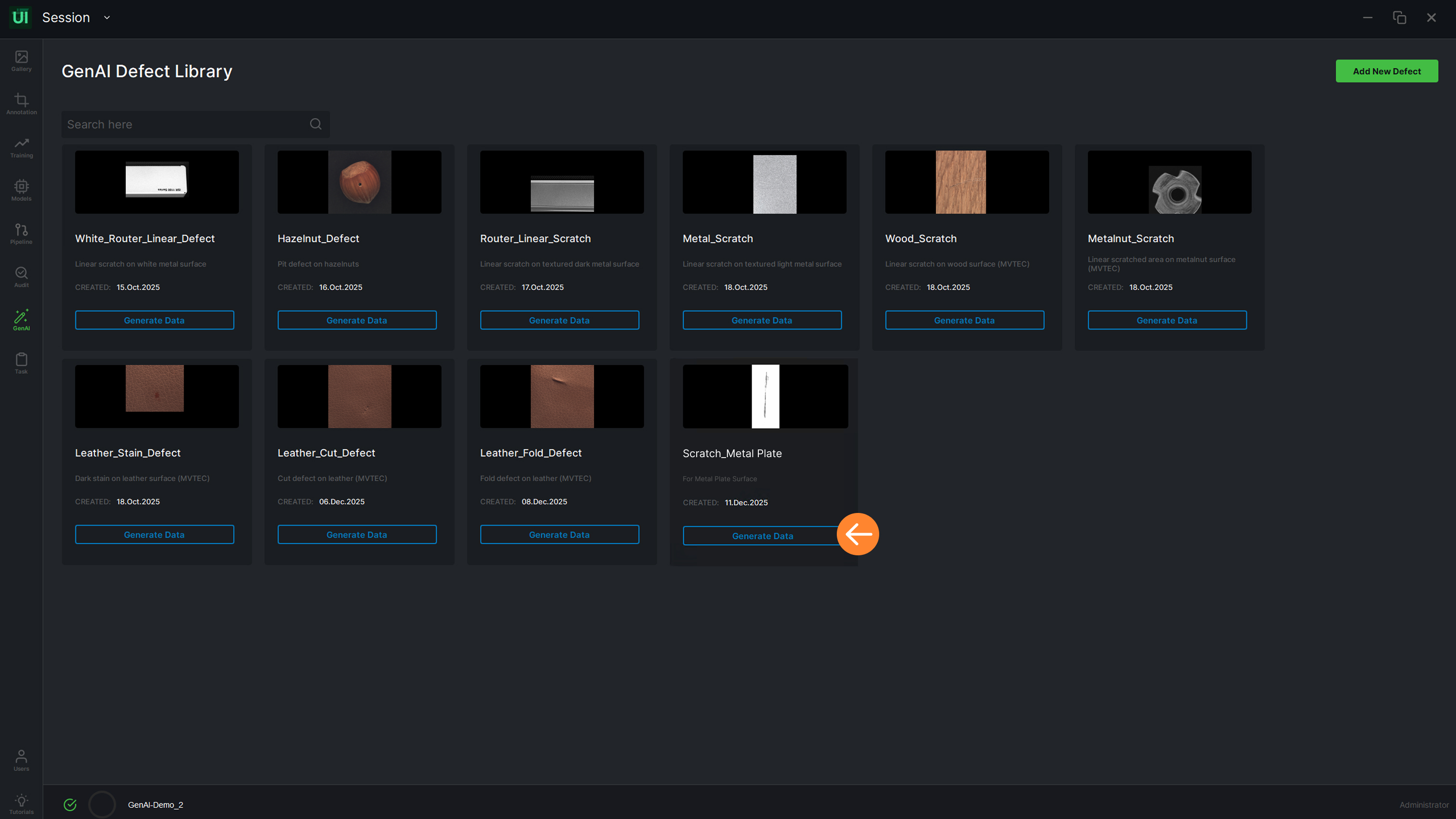
Task: Click the Add New Defect button
Action: tap(1386, 71)
